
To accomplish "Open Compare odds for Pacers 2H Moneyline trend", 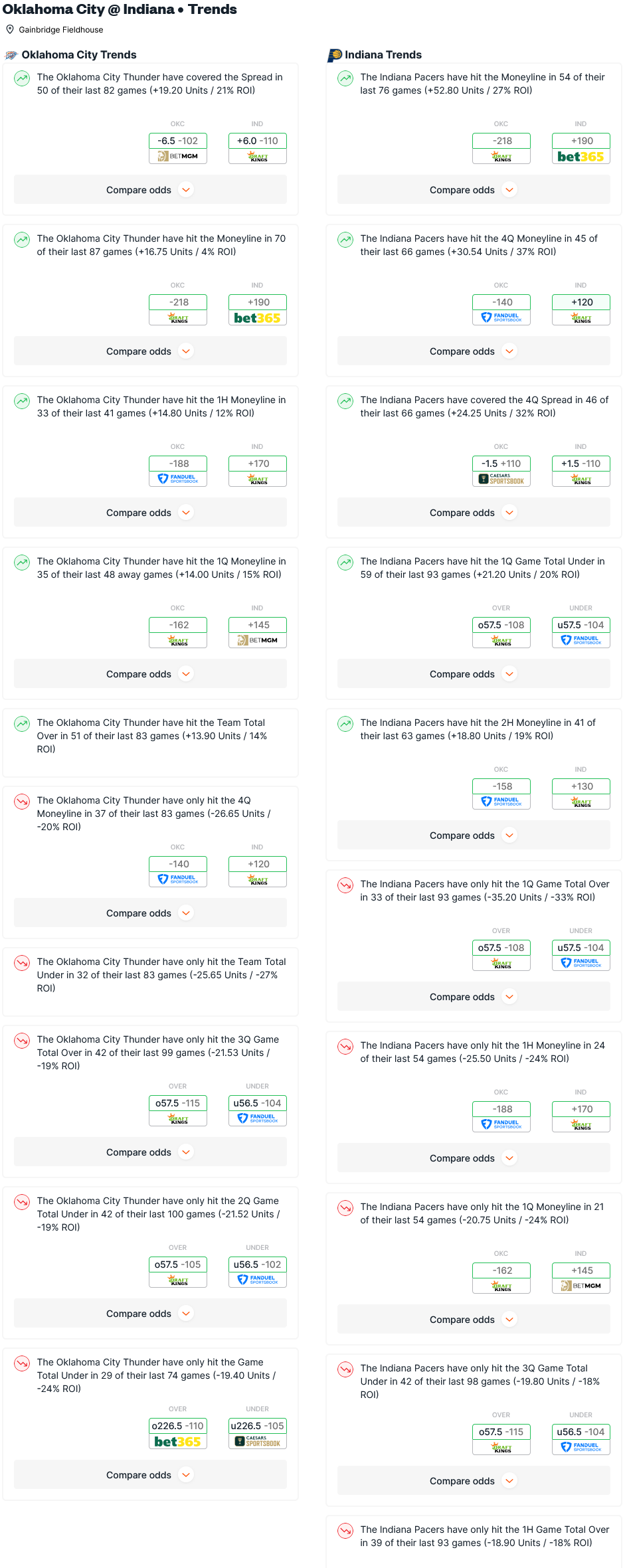I will (x=474, y=835).
